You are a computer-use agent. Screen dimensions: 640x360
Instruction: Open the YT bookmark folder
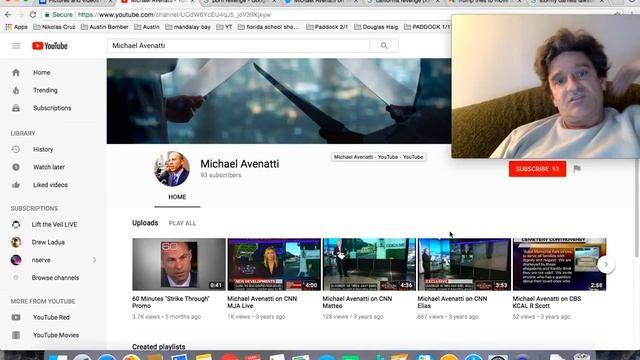224,27
